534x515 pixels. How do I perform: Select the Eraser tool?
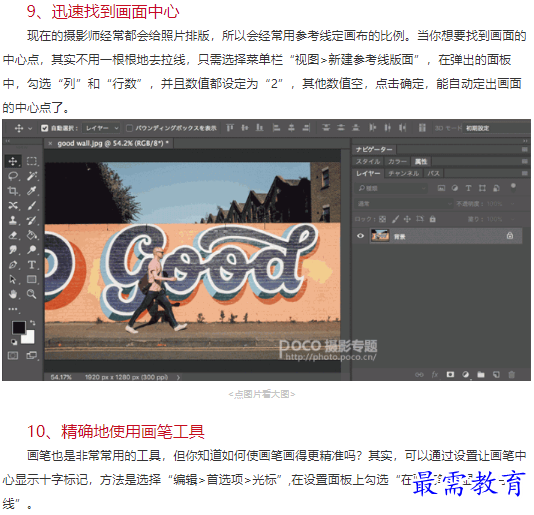pyautogui.click(x=13, y=235)
